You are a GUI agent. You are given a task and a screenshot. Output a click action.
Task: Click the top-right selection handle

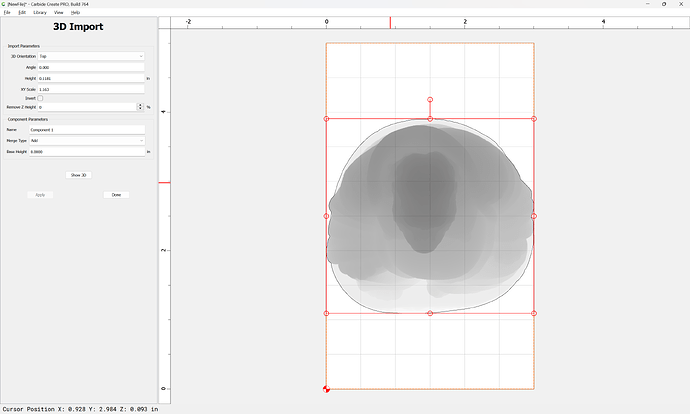tap(534, 119)
